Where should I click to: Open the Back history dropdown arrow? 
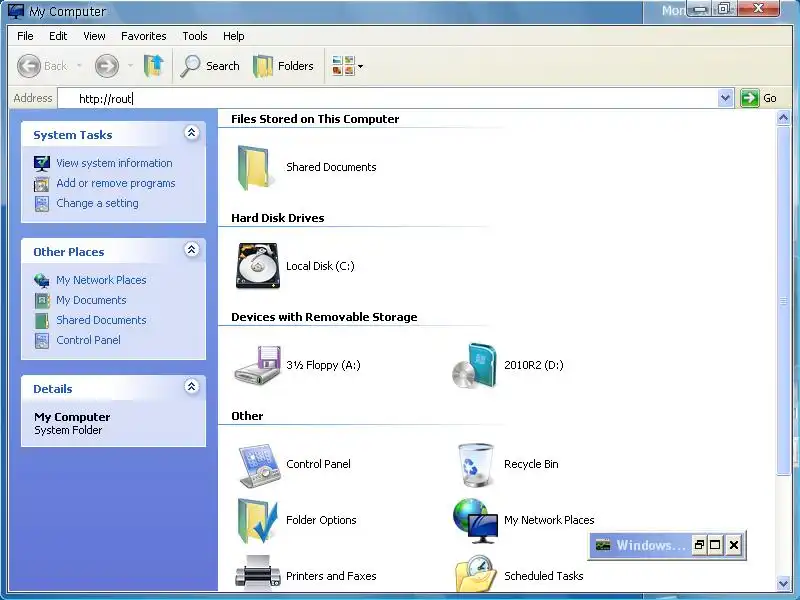tap(79, 66)
